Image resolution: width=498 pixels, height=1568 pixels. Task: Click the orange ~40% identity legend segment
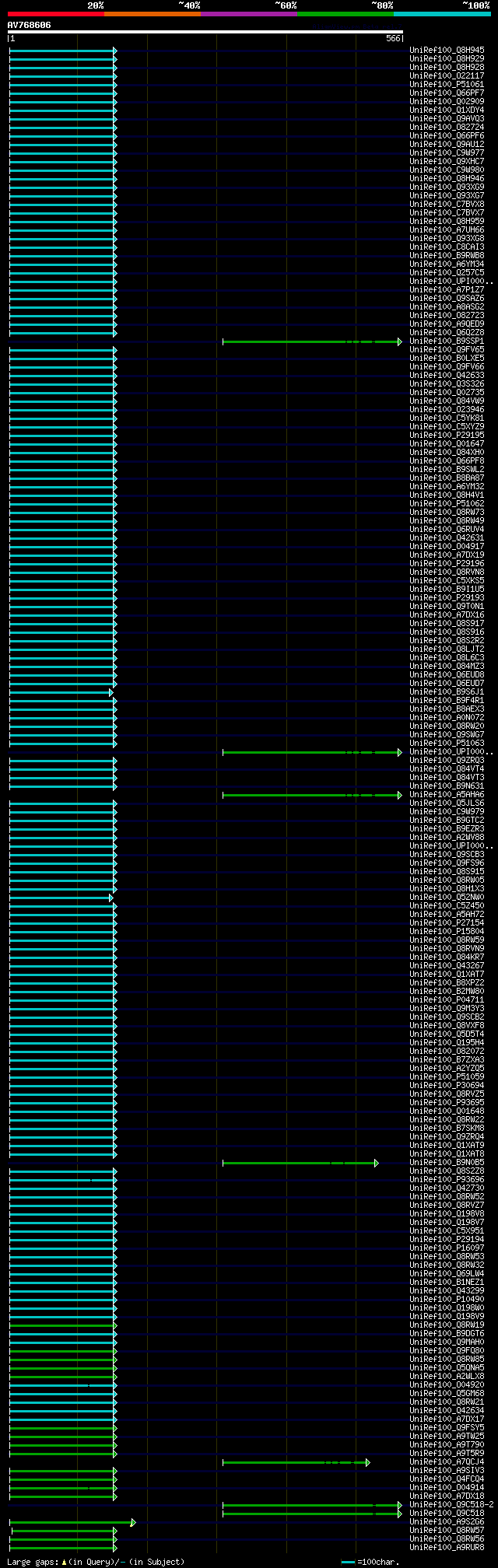(x=153, y=14)
